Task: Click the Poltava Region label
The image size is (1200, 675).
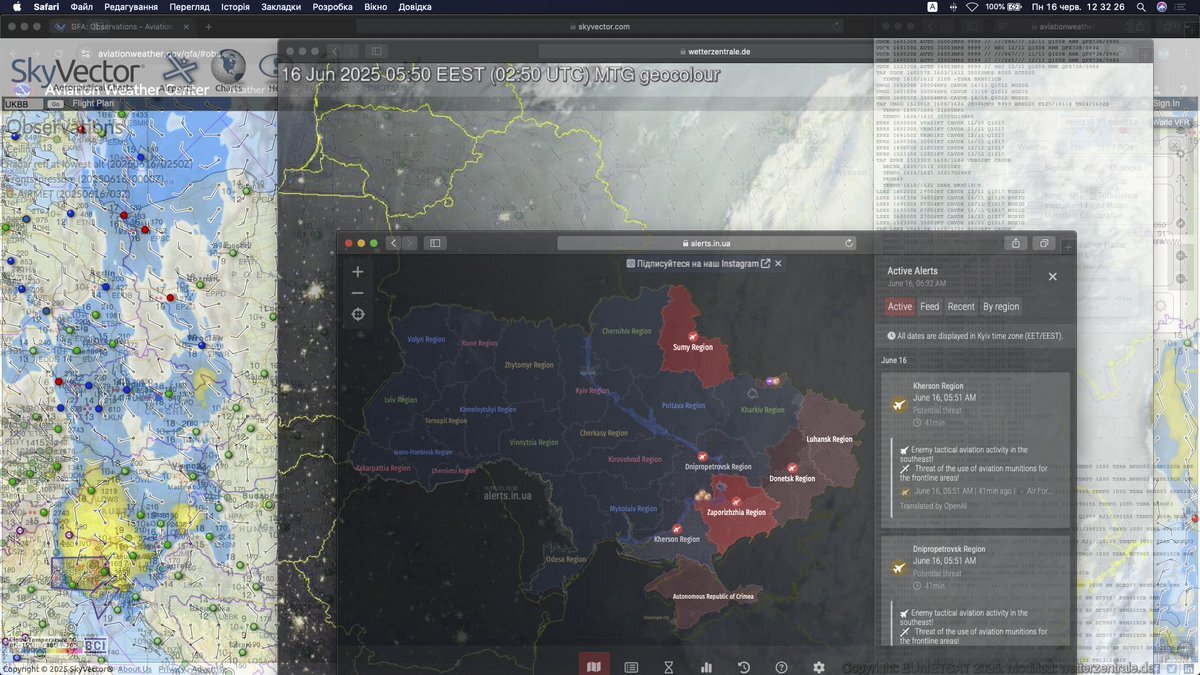Action: [x=685, y=405]
